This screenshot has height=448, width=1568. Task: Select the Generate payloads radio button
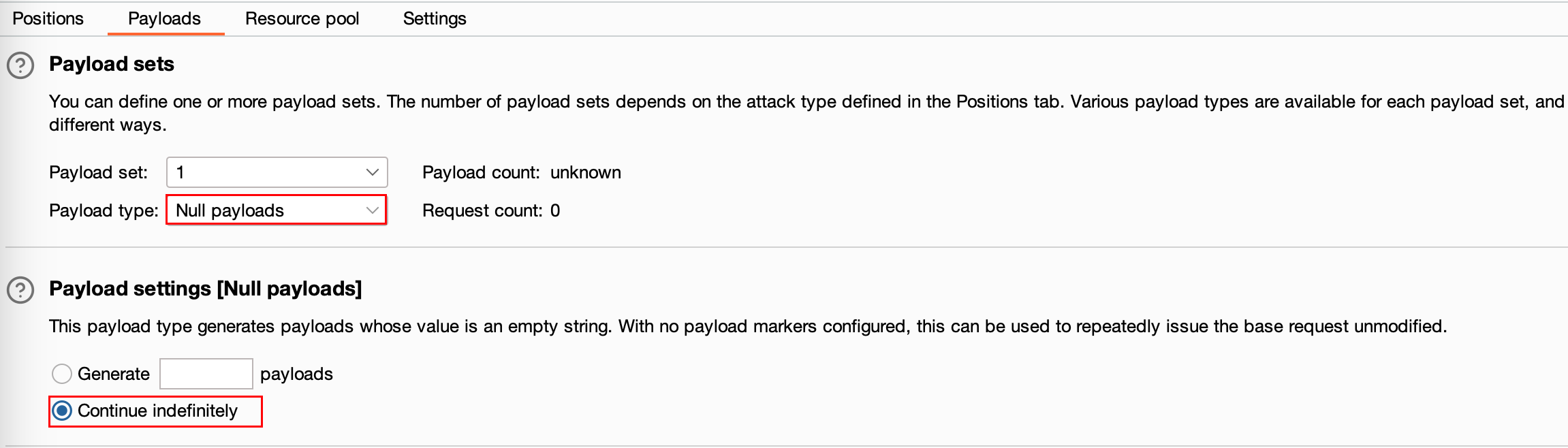[x=62, y=374]
